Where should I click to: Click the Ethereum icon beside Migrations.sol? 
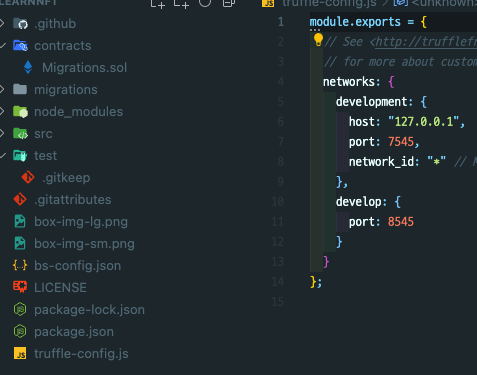click(28, 67)
